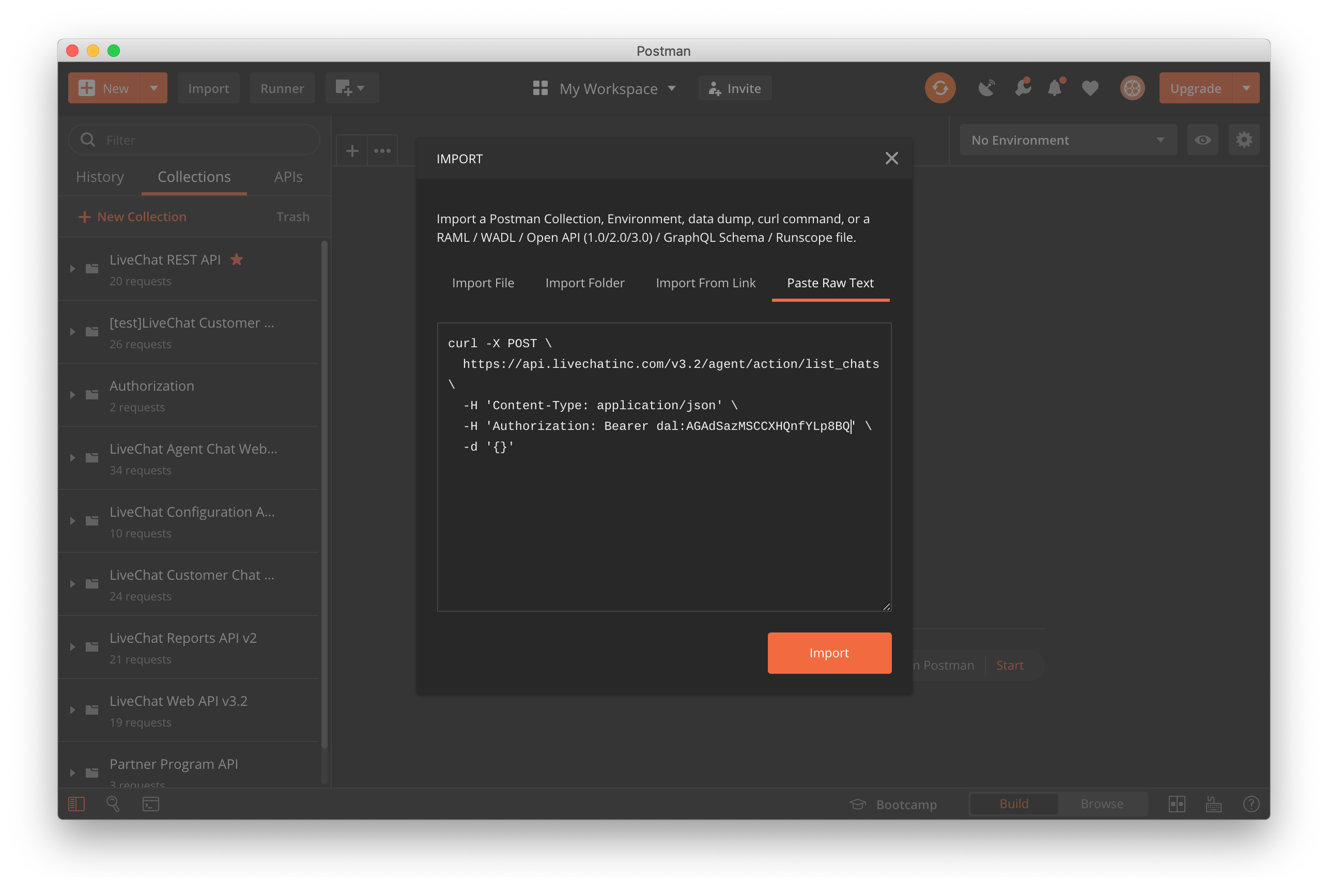This screenshot has width=1328, height=896.
Task: Open the notifications bell
Action: (x=1056, y=87)
